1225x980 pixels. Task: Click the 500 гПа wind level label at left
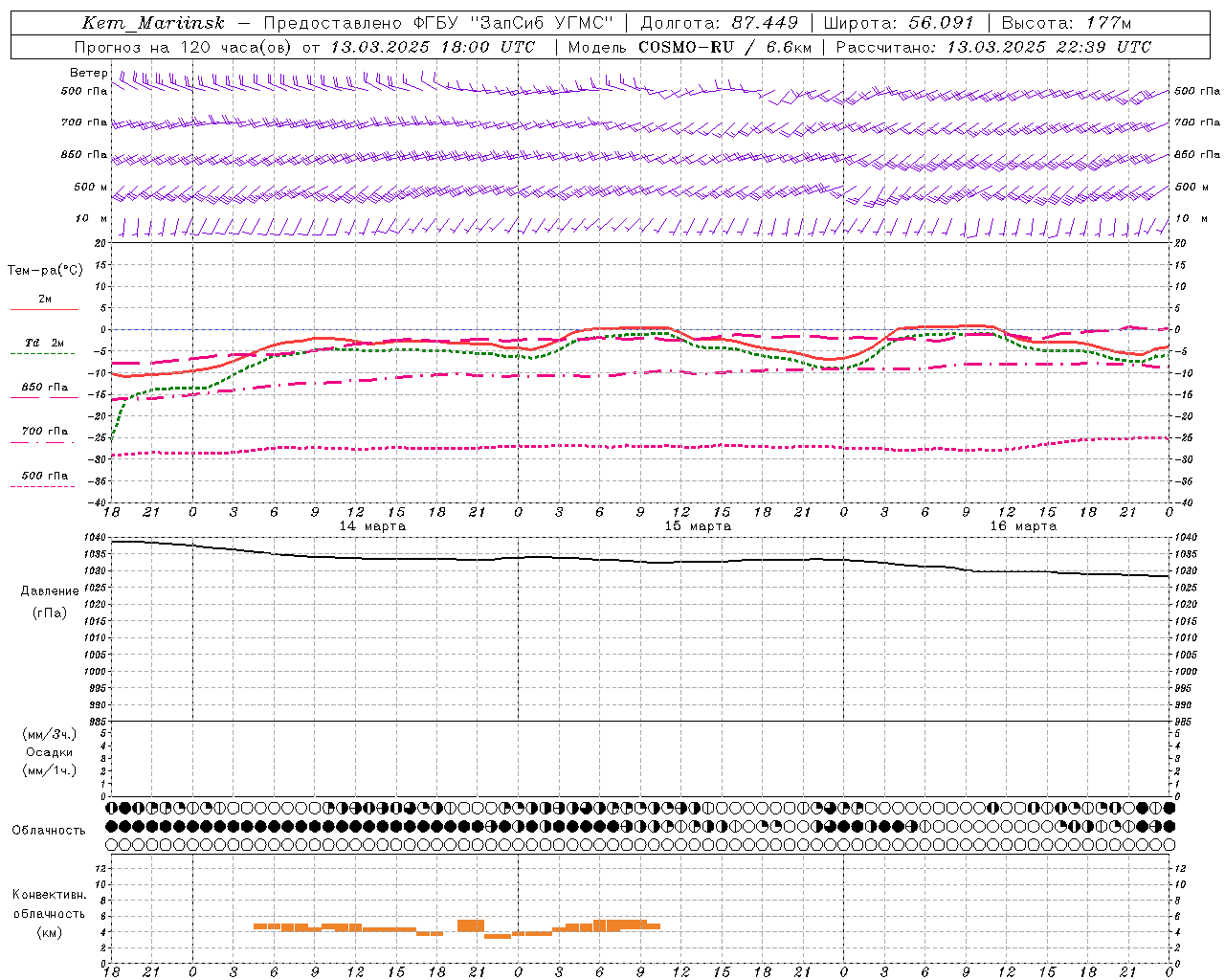tap(84, 91)
